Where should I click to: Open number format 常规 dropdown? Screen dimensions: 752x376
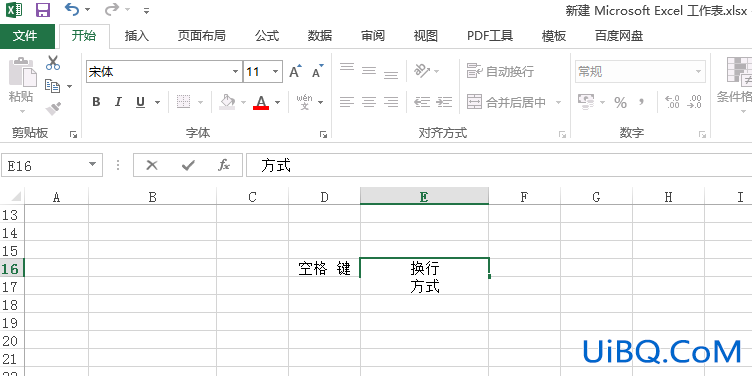tap(698, 72)
